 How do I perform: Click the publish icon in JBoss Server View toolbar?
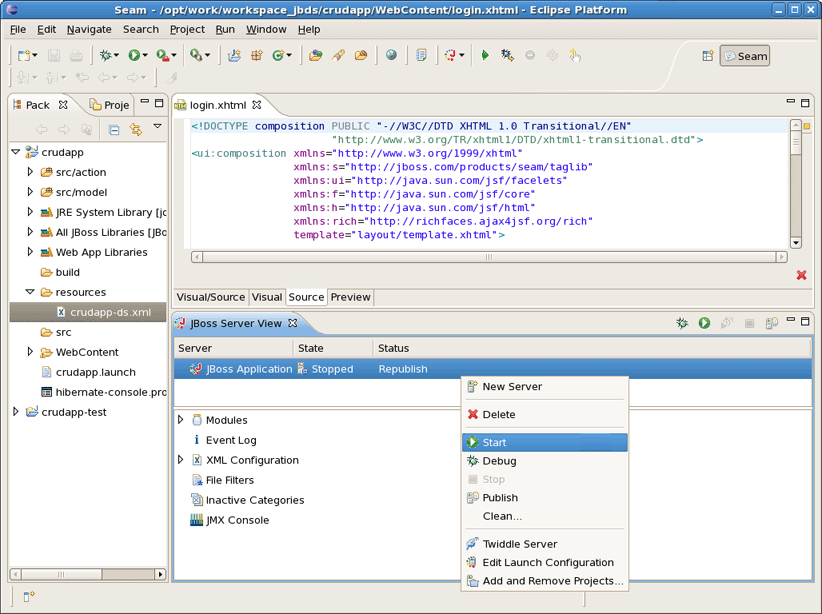771,323
